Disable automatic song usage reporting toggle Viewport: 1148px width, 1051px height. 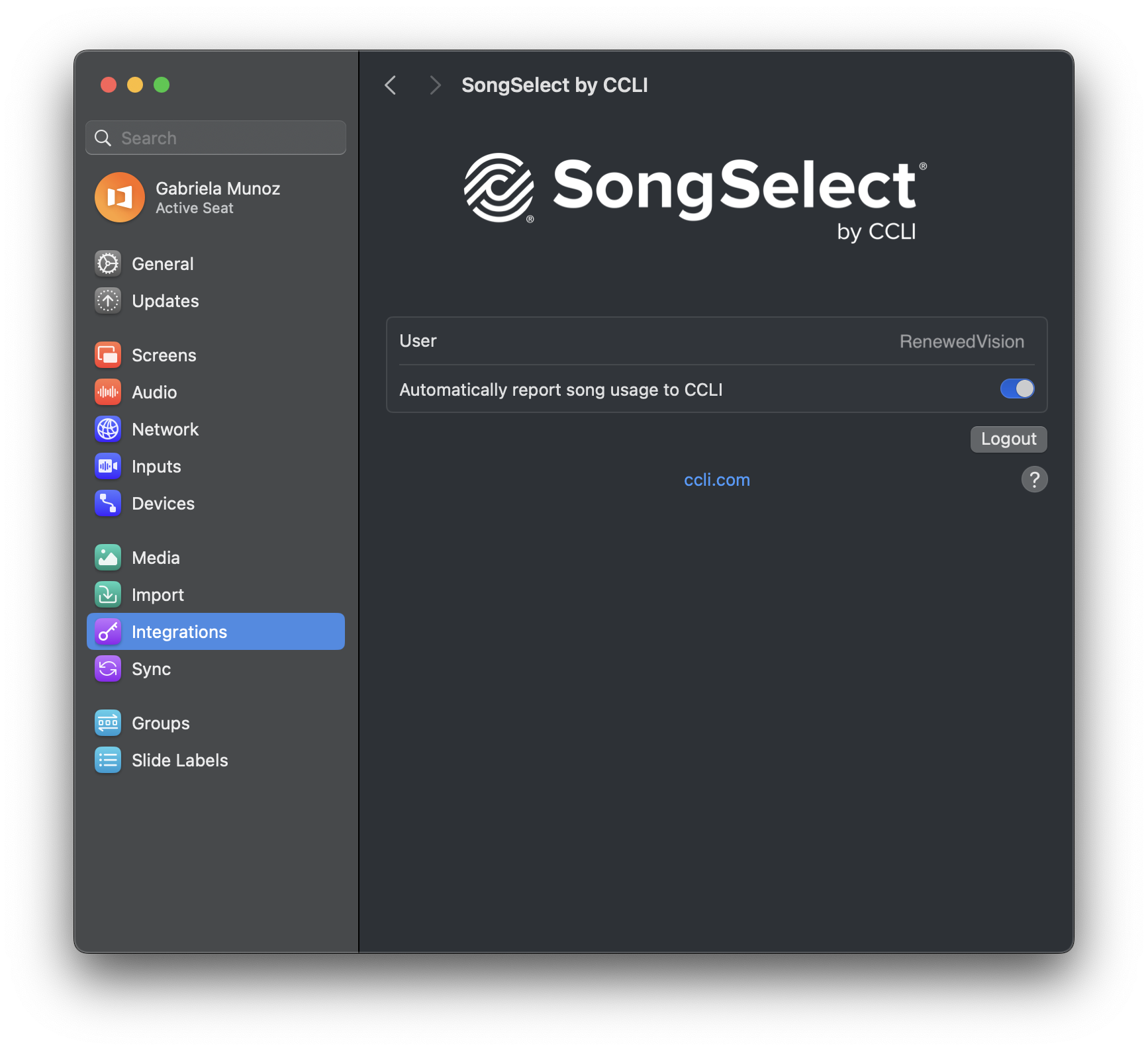coord(1017,388)
